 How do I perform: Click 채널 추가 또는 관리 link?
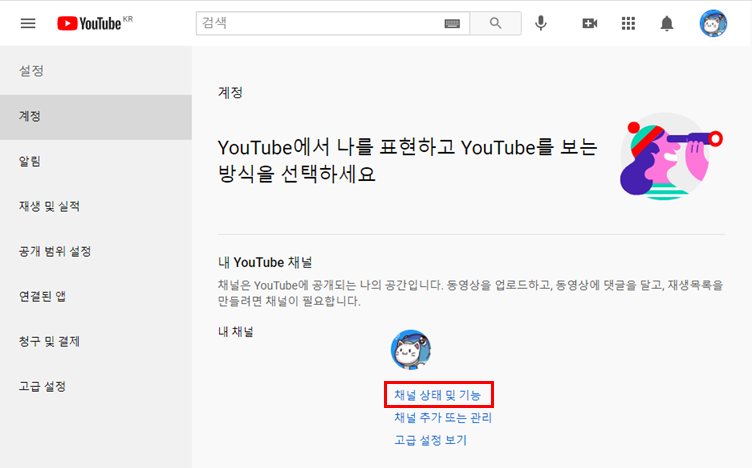443,418
